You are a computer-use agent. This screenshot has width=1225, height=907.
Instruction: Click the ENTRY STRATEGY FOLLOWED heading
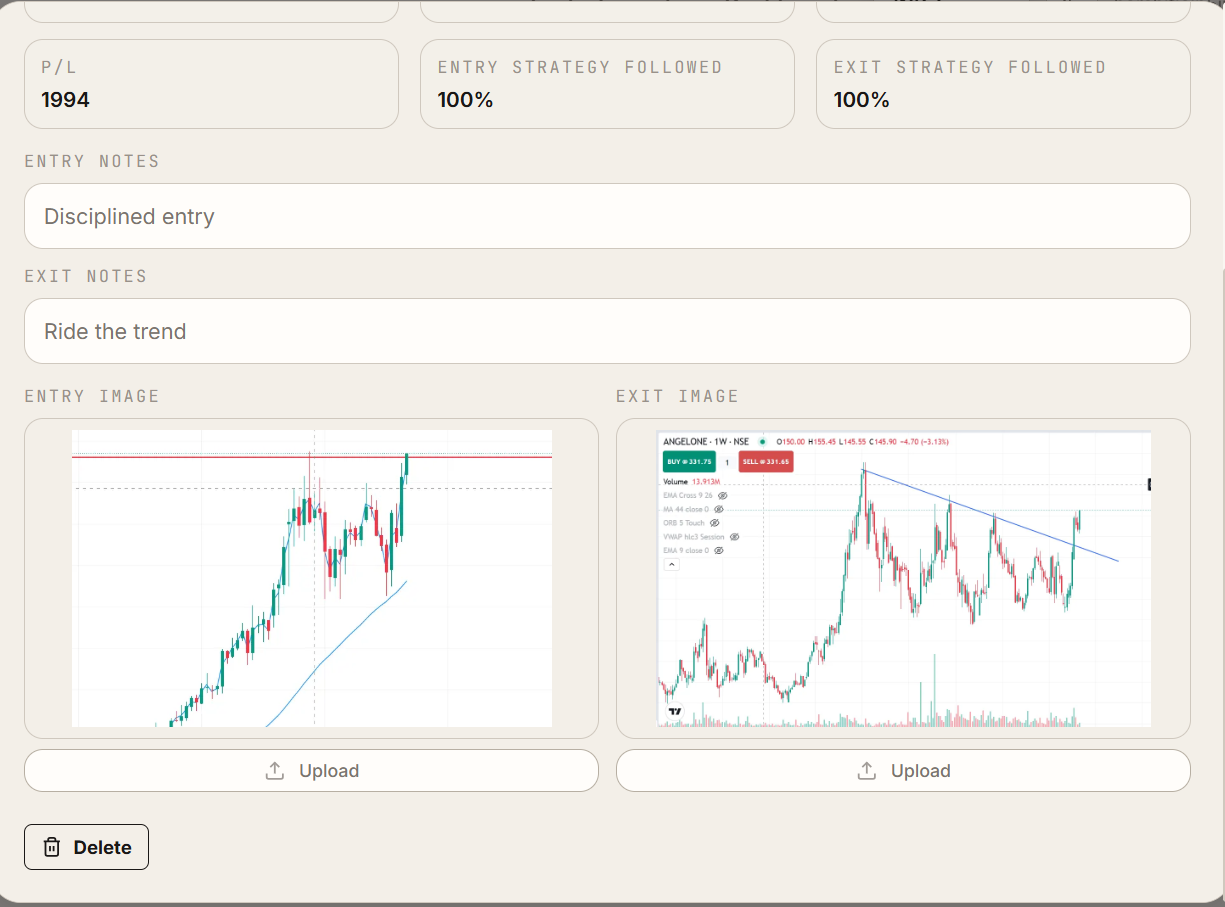pos(580,67)
